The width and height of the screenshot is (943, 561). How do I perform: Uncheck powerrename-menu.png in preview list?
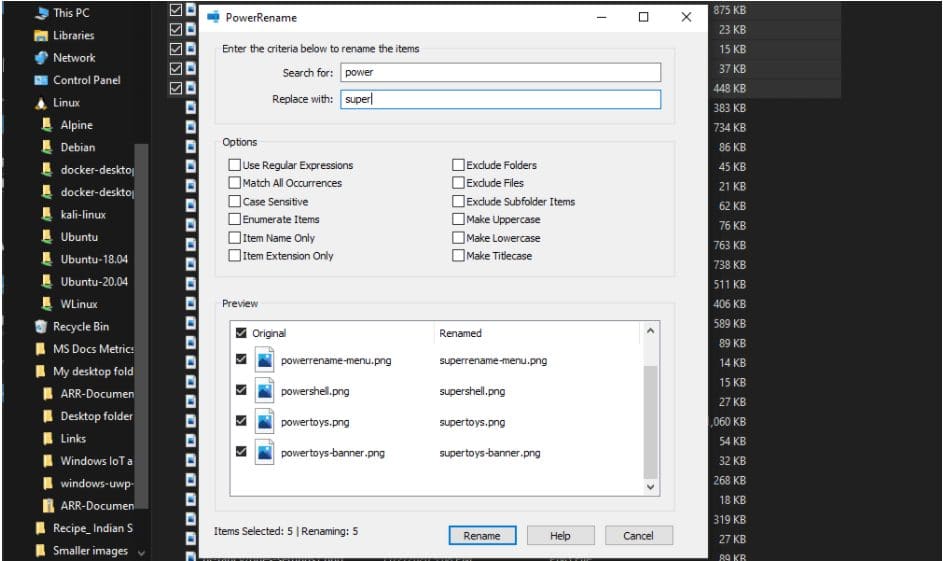pos(241,359)
